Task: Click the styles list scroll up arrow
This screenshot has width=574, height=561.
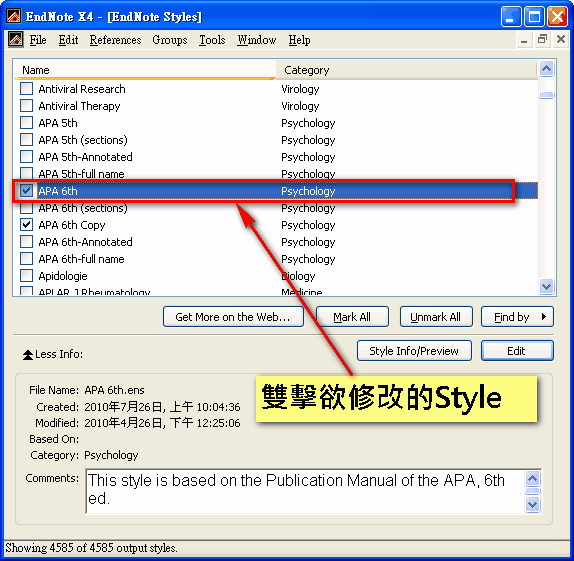Action: pos(547,69)
